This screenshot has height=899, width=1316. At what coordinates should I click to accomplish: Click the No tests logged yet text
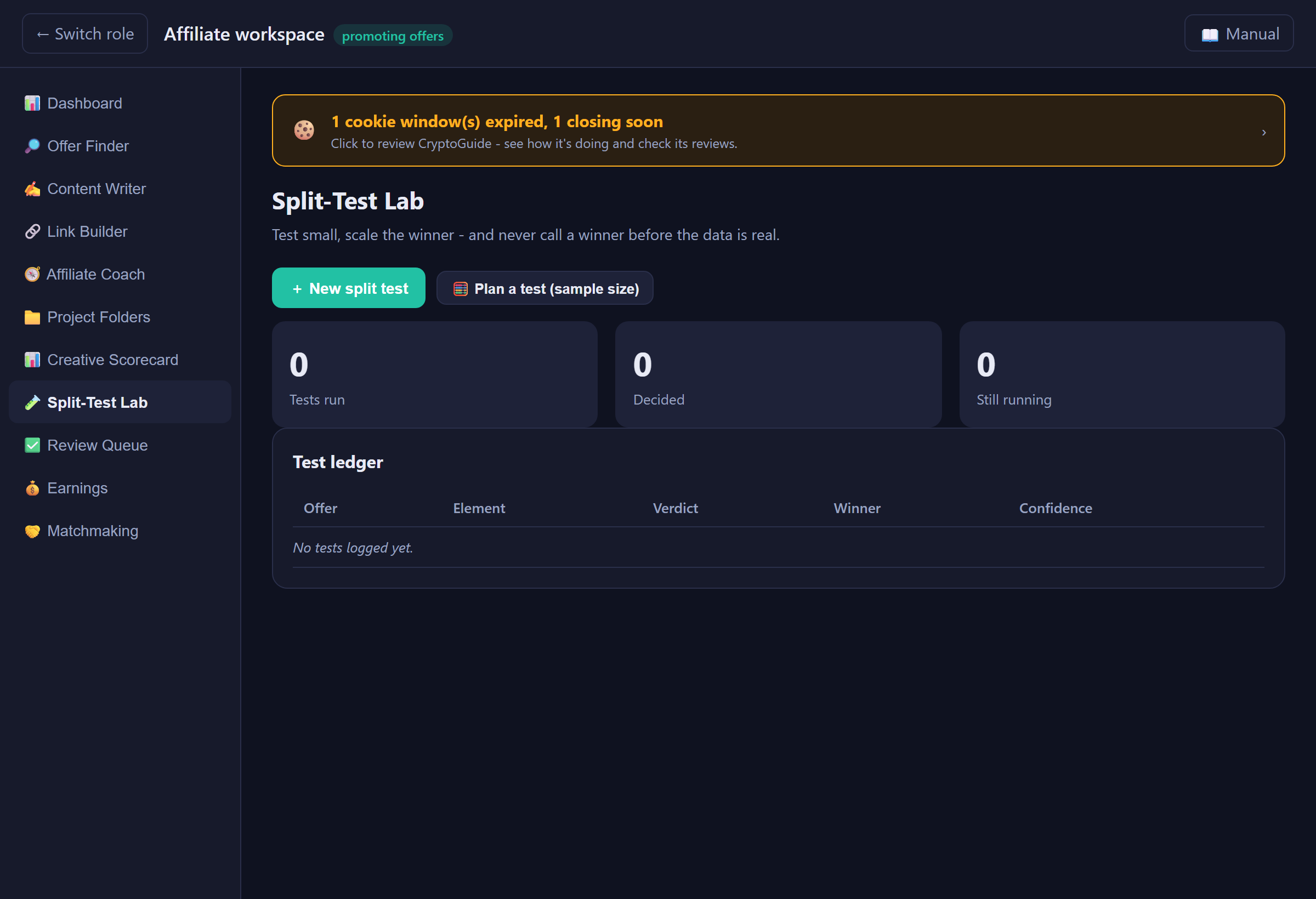[x=353, y=548]
